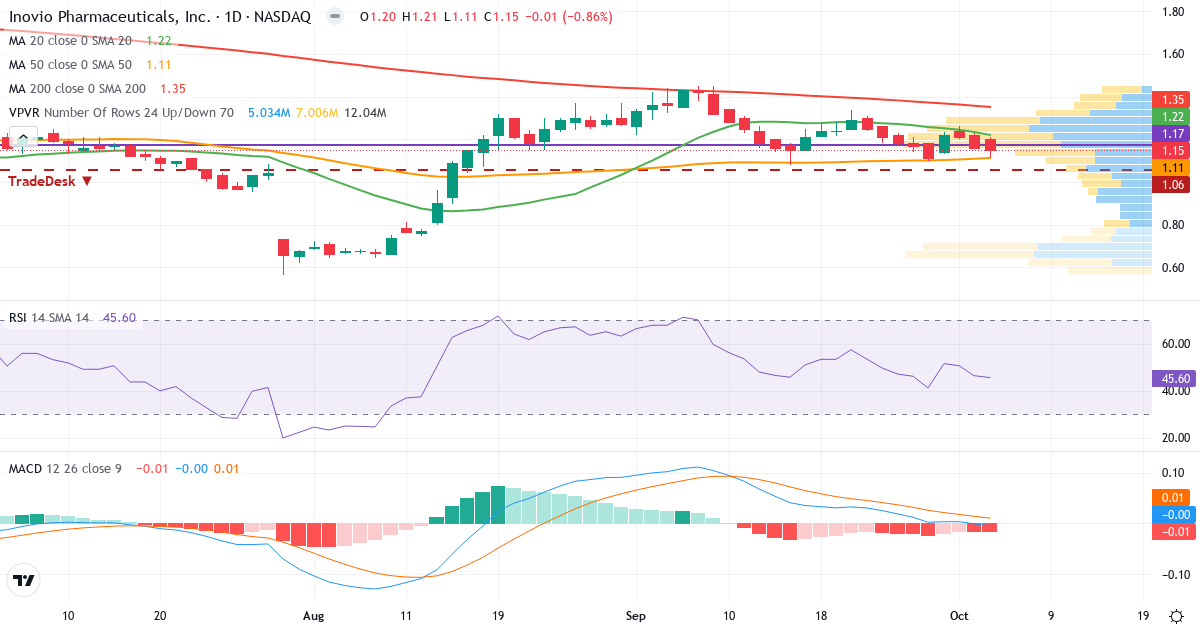The height and width of the screenshot is (630, 1200).
Task: Collapse the indicator legend with the chevron
Action: [x=23, y=139]
